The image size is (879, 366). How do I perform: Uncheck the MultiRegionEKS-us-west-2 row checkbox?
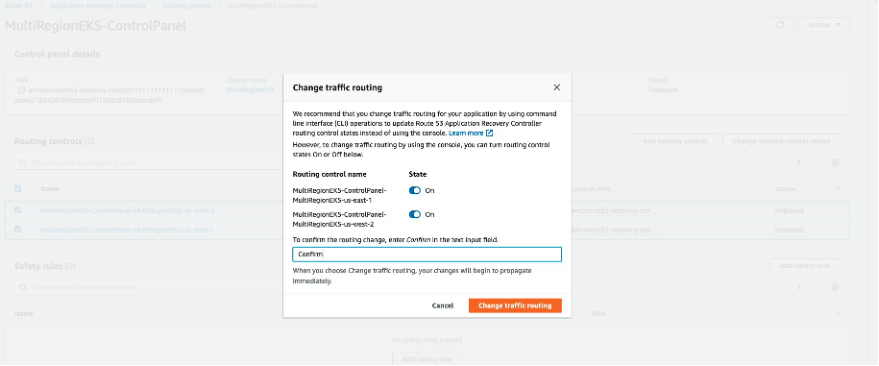pyautogui.click(x=18, y=210)
